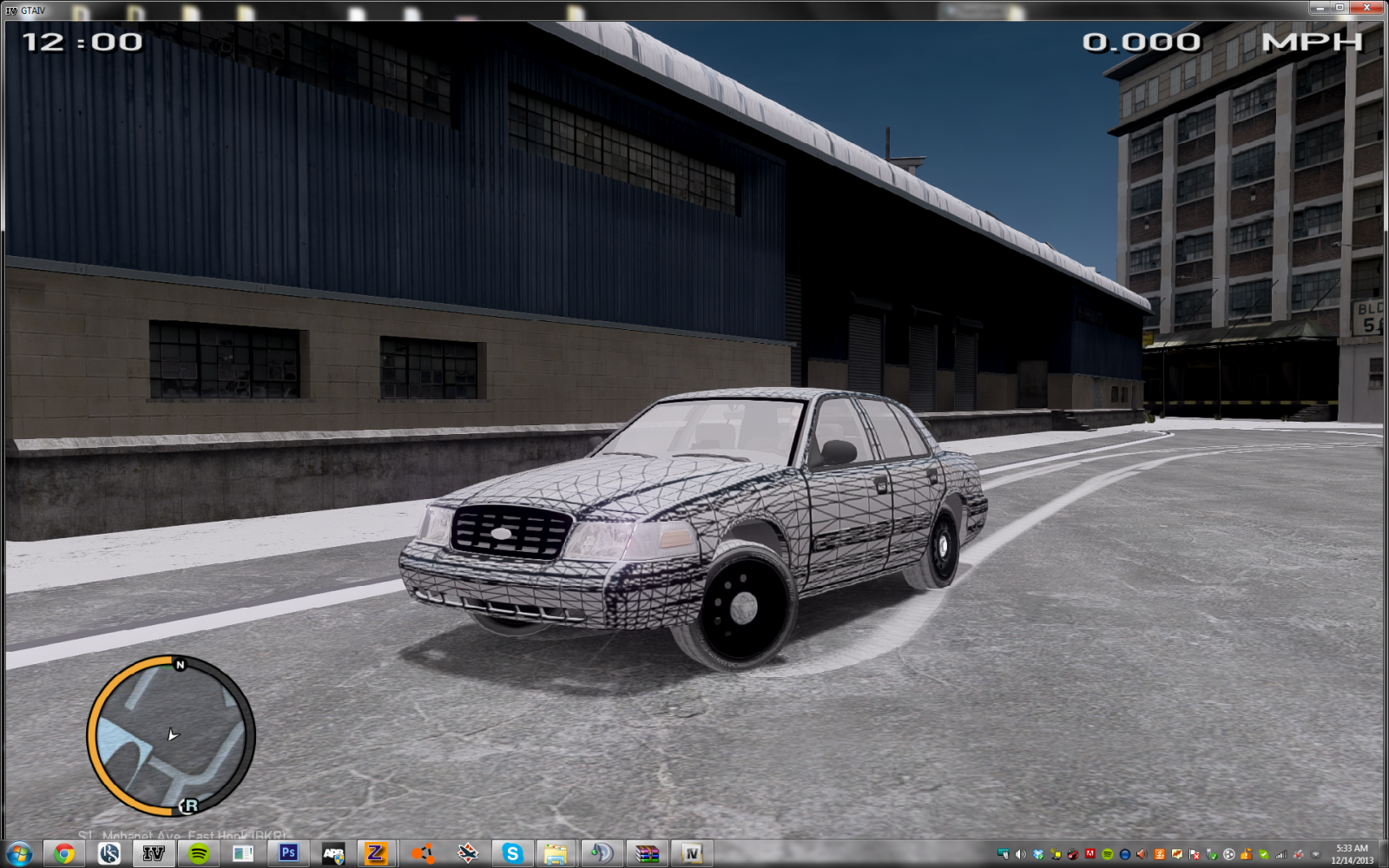Maximize the GTAIV game window
1389x868 pixels.
click(1340, 8)
